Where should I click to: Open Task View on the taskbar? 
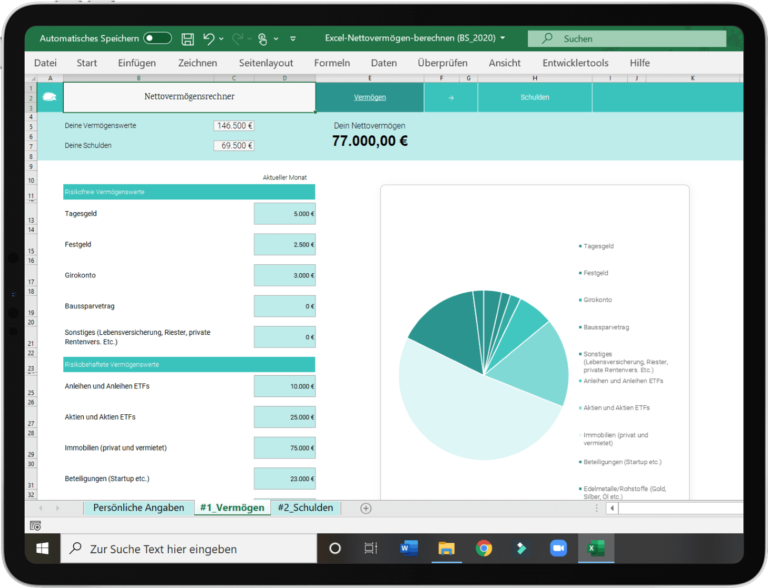[371, 548]
